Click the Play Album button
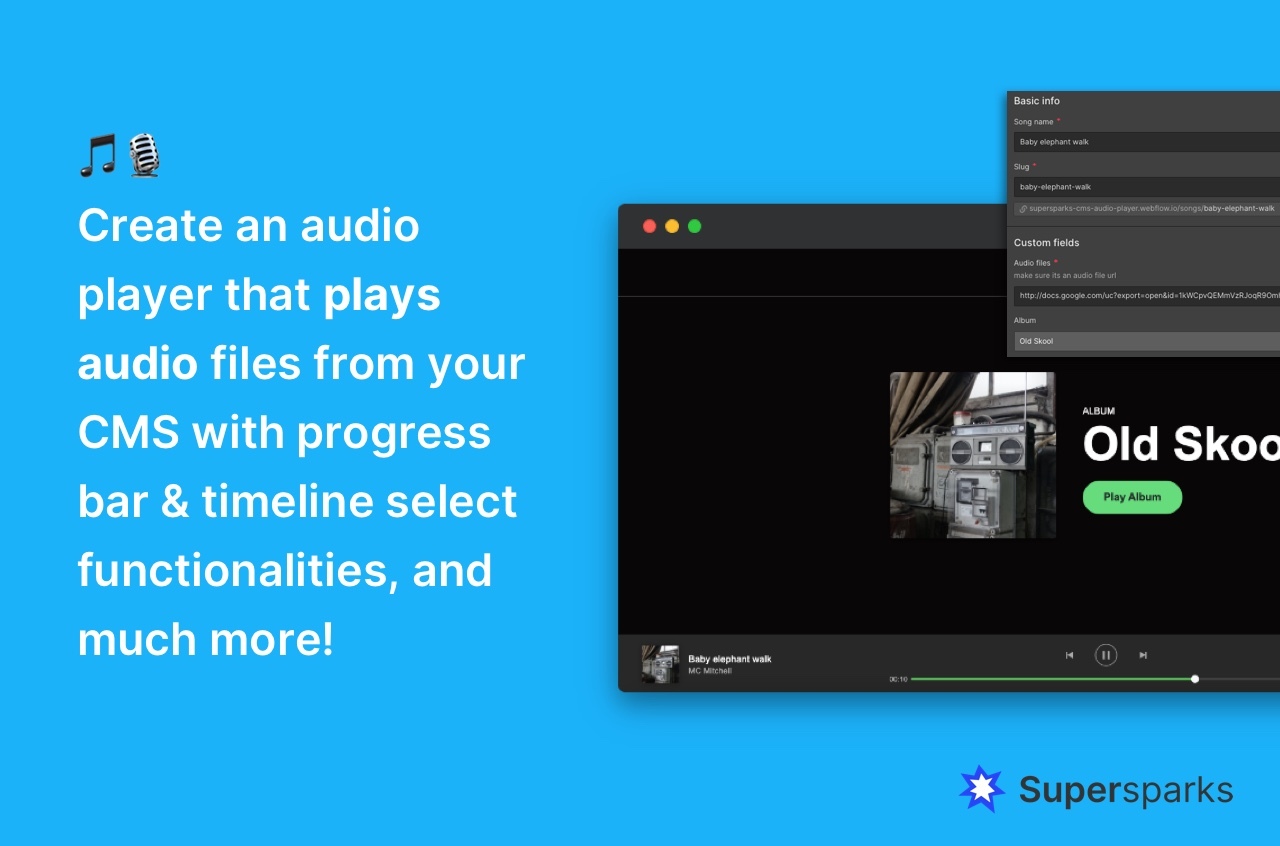This screenshot has width=1280, height=846. point(1132,497)
